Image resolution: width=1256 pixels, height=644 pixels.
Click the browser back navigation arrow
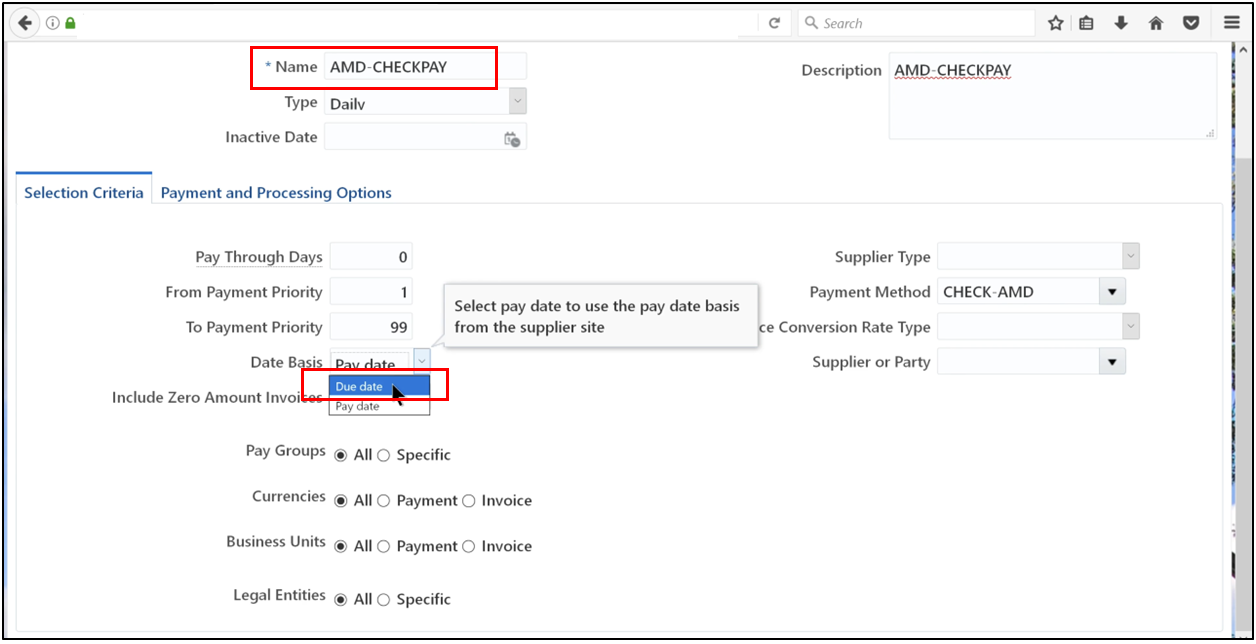pos(24,22)
